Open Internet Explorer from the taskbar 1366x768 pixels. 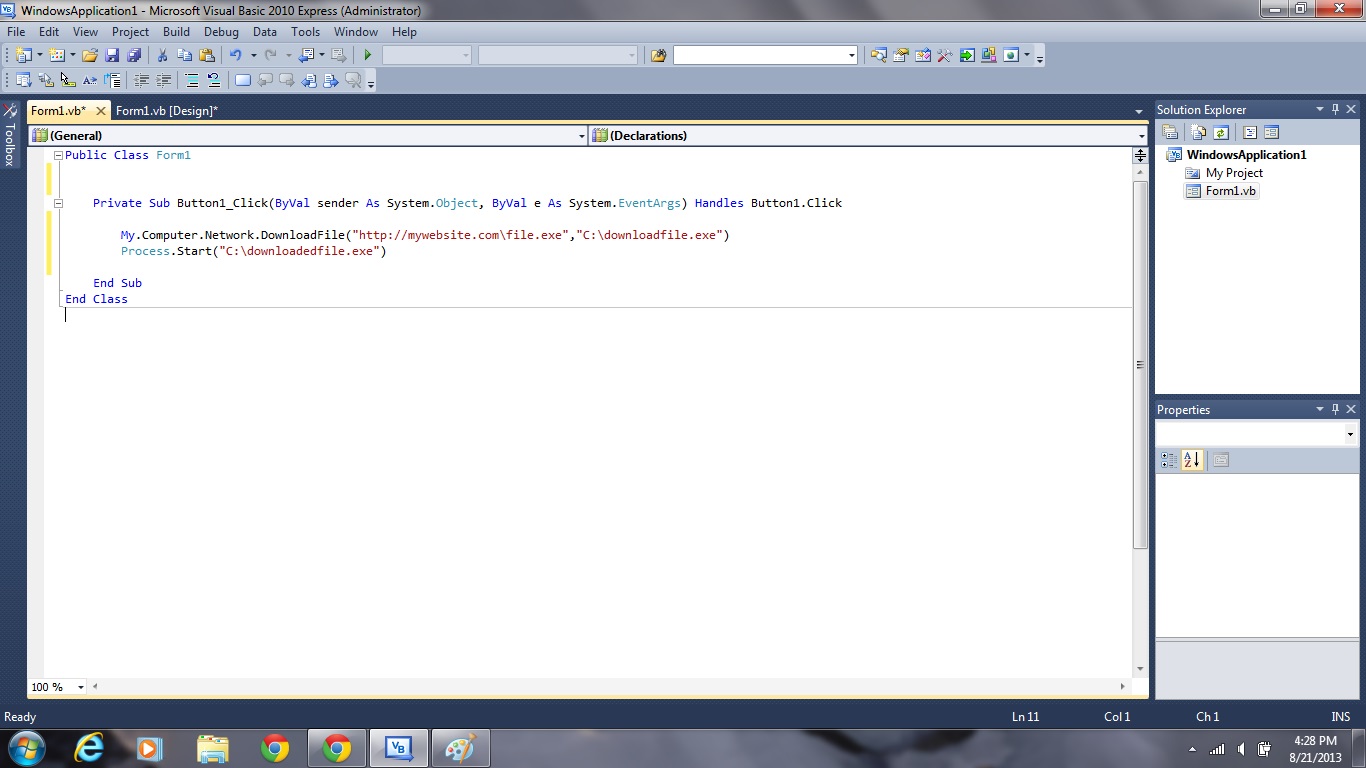(x=89, y=748)
